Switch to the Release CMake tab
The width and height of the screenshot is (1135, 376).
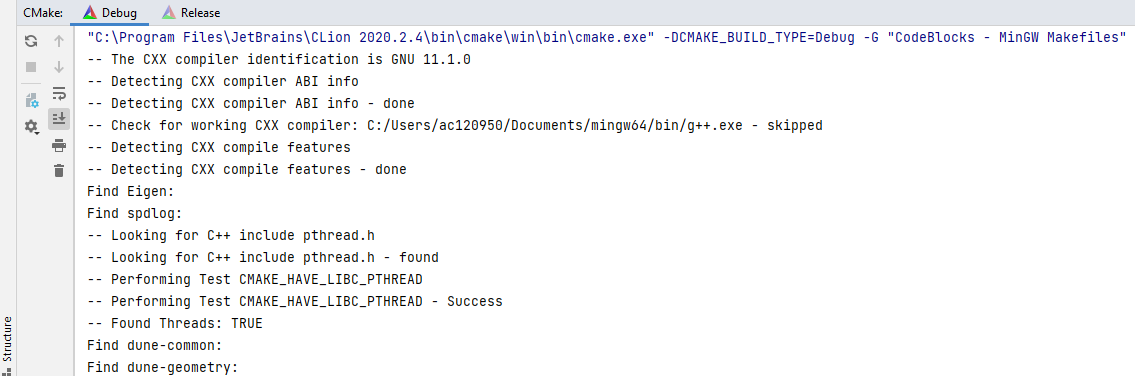pos(192,12)
